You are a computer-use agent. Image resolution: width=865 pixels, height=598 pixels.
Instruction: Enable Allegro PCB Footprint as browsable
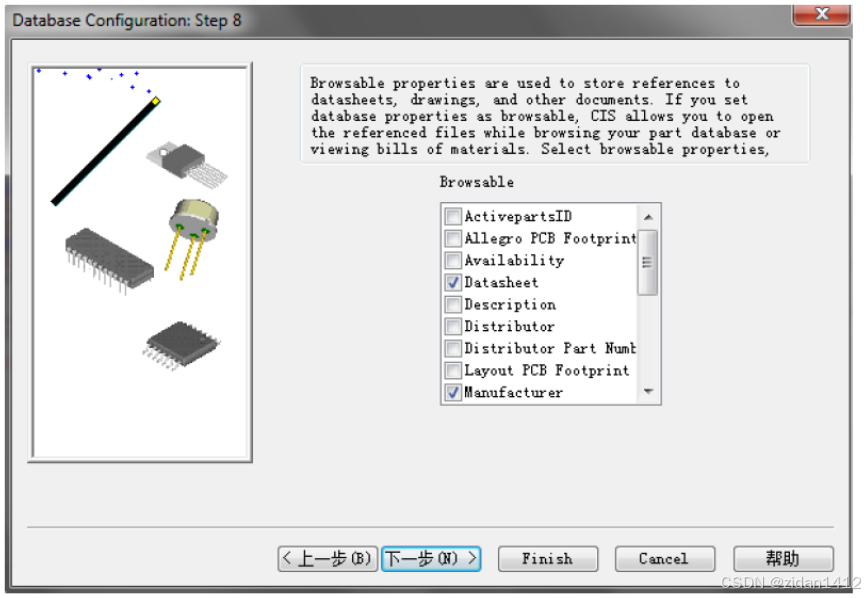(x=453, y=238)
